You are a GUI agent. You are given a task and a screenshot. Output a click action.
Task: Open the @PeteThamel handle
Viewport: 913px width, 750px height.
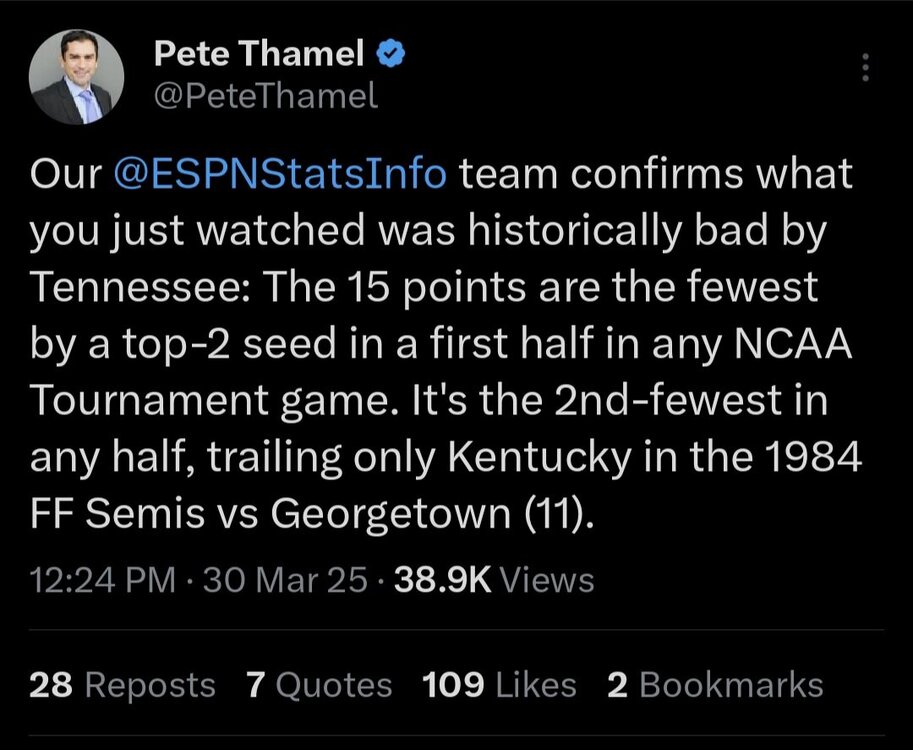(266, 96)
